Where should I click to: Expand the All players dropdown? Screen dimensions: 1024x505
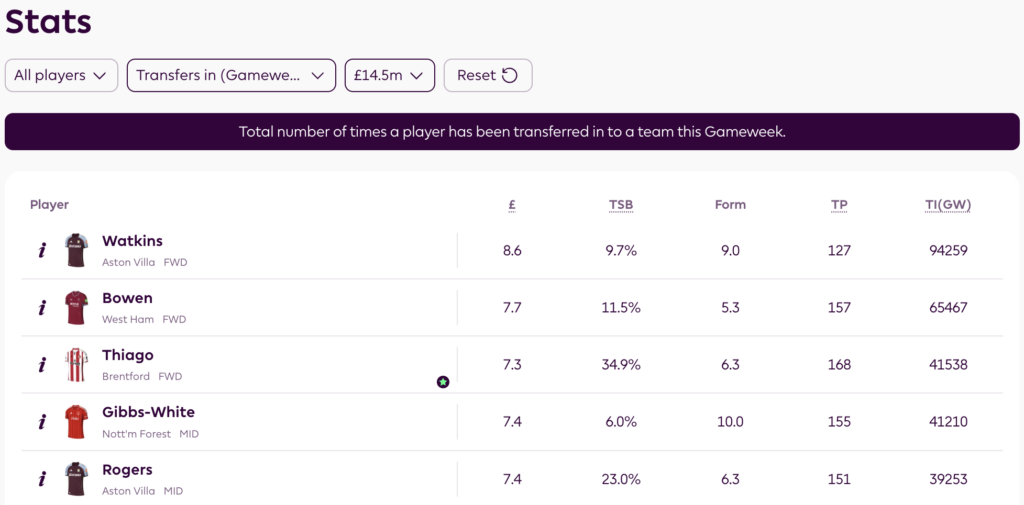click(61, 75)
